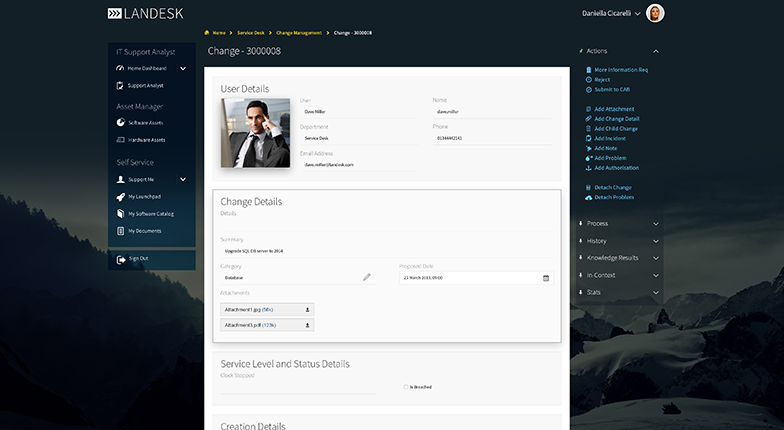Click the pencil icon beside Category
Viewport: 784px width, 430px height.
[x=367, y=277]
